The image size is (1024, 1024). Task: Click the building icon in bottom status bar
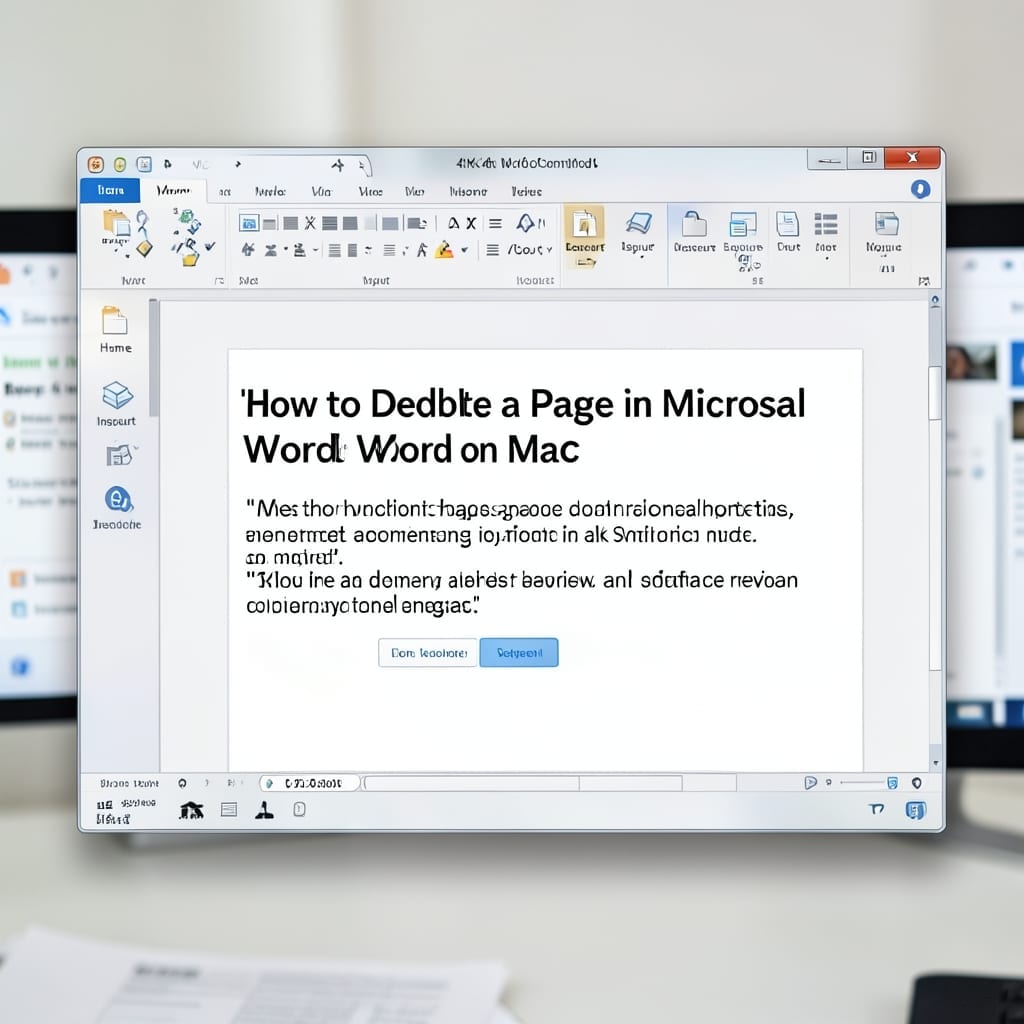pyautogui.click(x=191, y=810)
